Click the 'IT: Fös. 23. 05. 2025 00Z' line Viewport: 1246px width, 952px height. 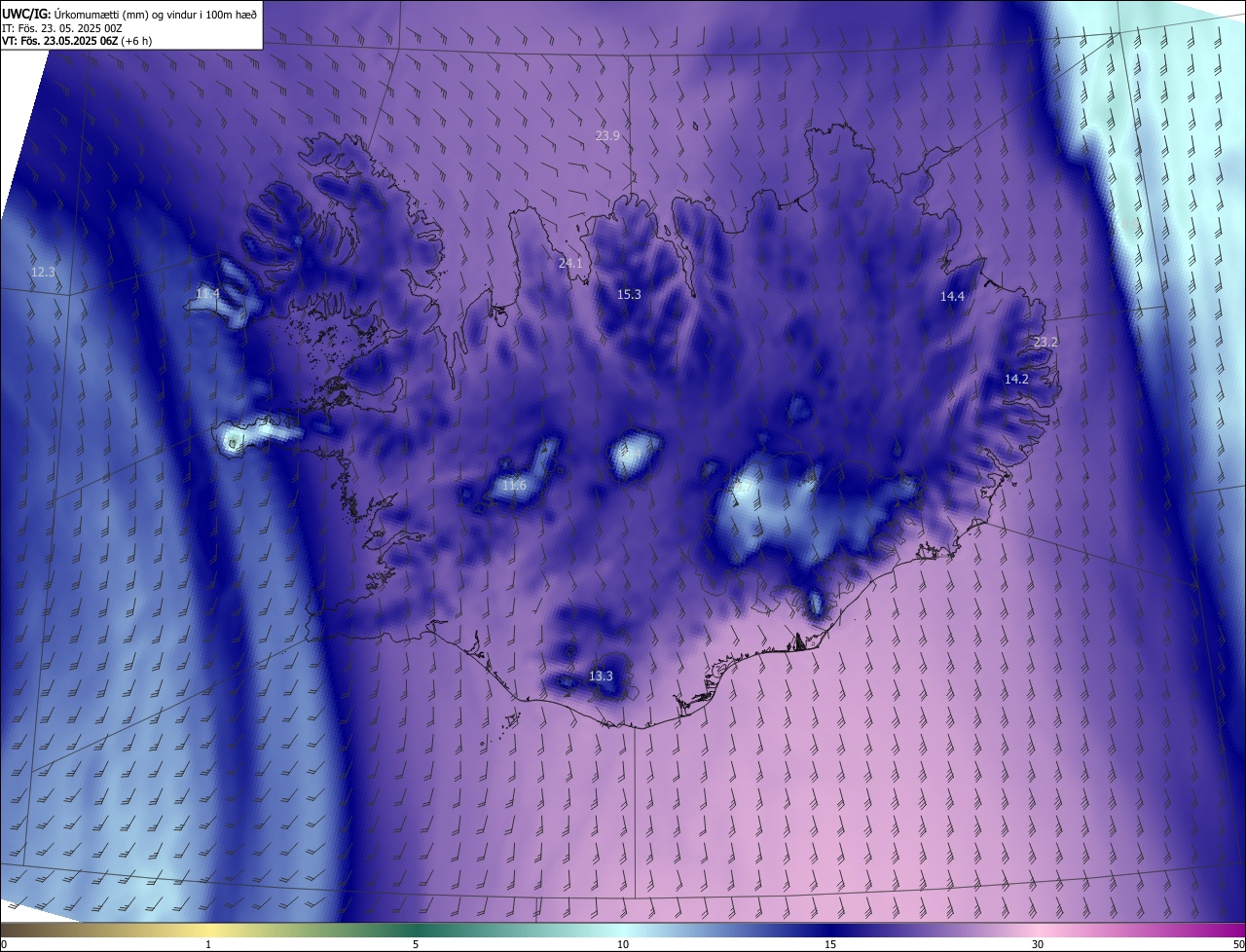[x=61, y=28]
